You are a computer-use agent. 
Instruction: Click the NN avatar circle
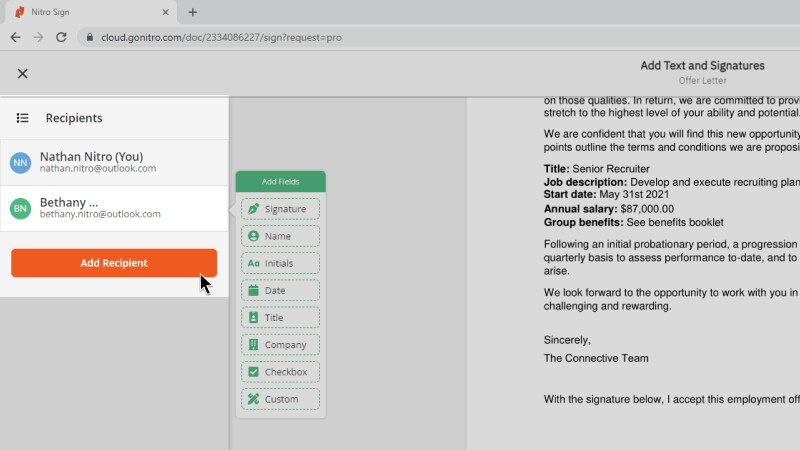[20, 162]
